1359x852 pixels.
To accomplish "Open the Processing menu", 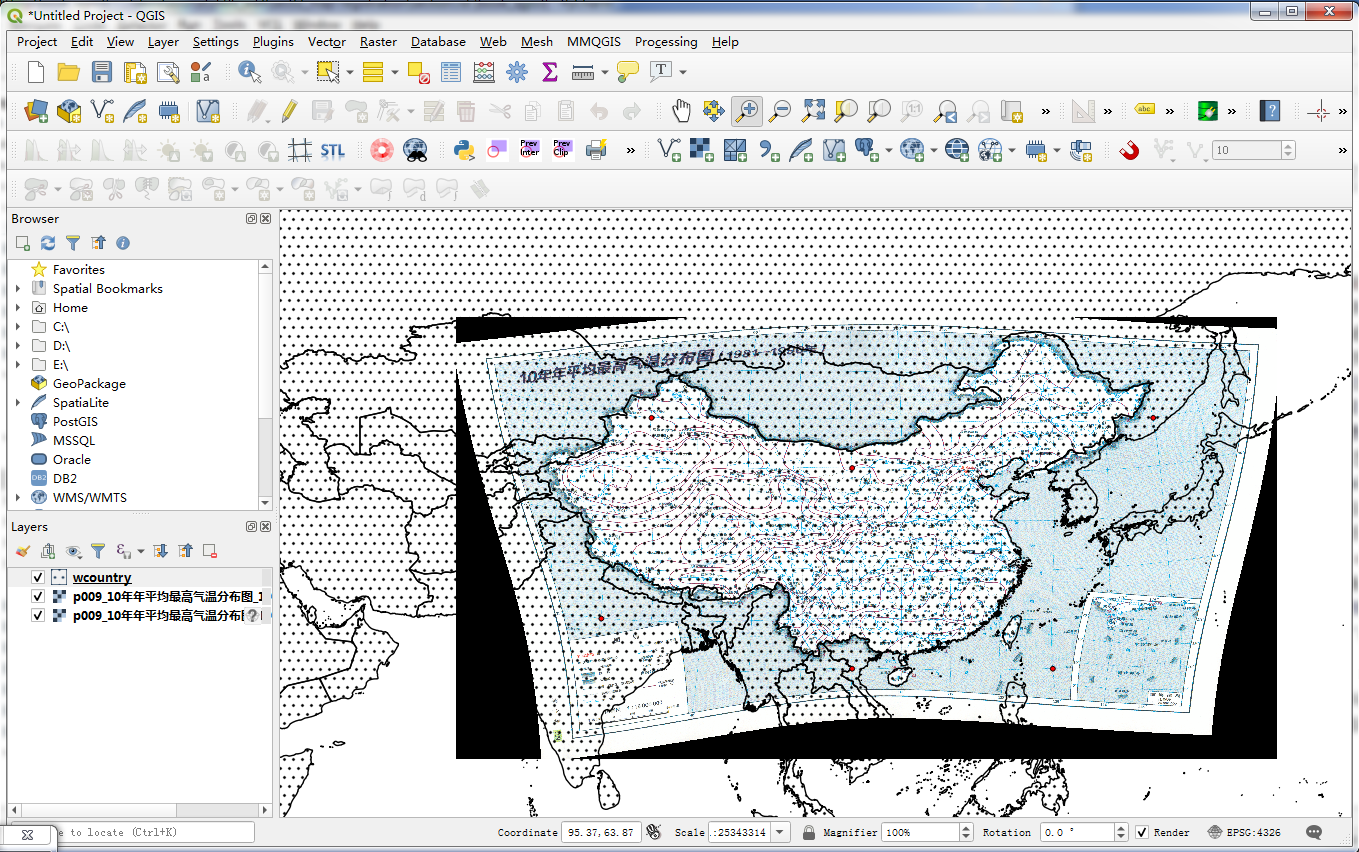I will pos(666,42).
